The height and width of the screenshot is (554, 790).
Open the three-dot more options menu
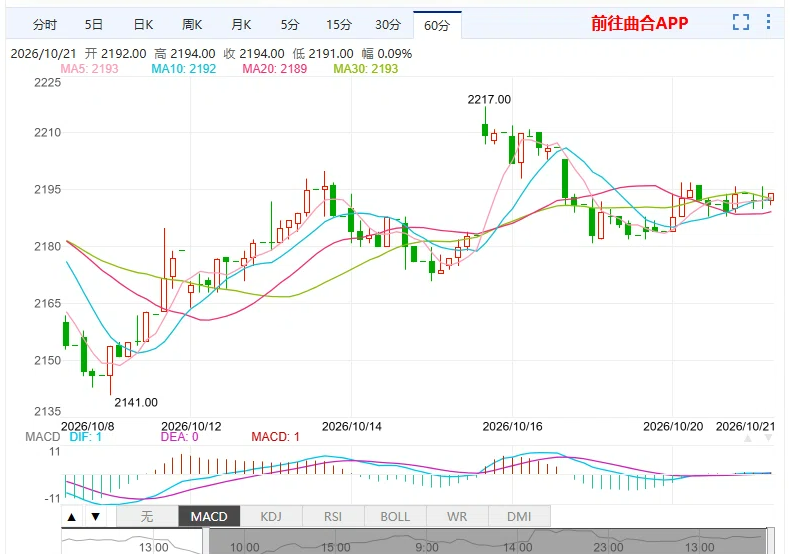point(768,22)
